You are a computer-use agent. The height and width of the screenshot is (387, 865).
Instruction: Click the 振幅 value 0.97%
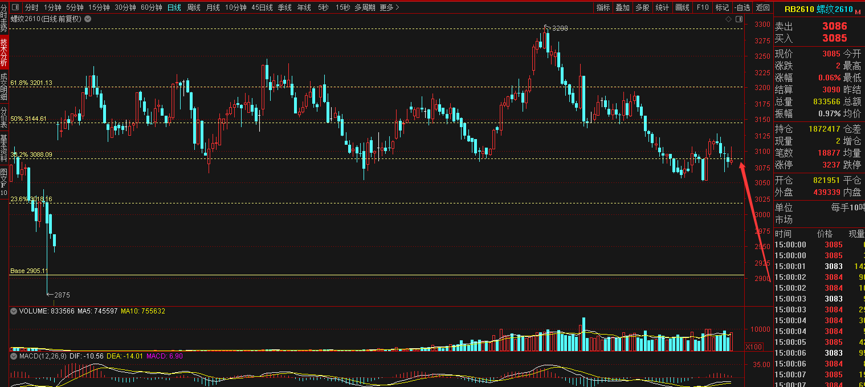[x=829, y=113]
